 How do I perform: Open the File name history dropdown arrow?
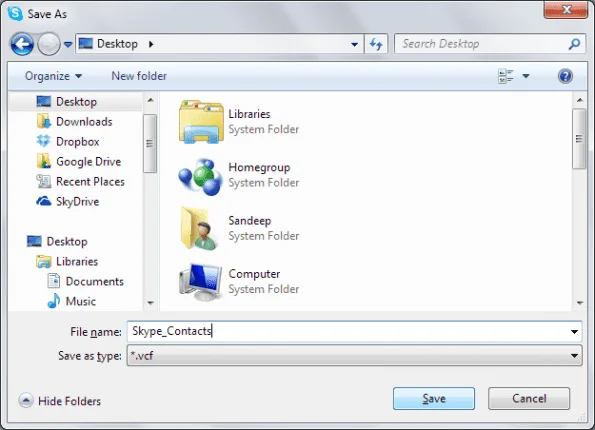click(x=574, y=332)
